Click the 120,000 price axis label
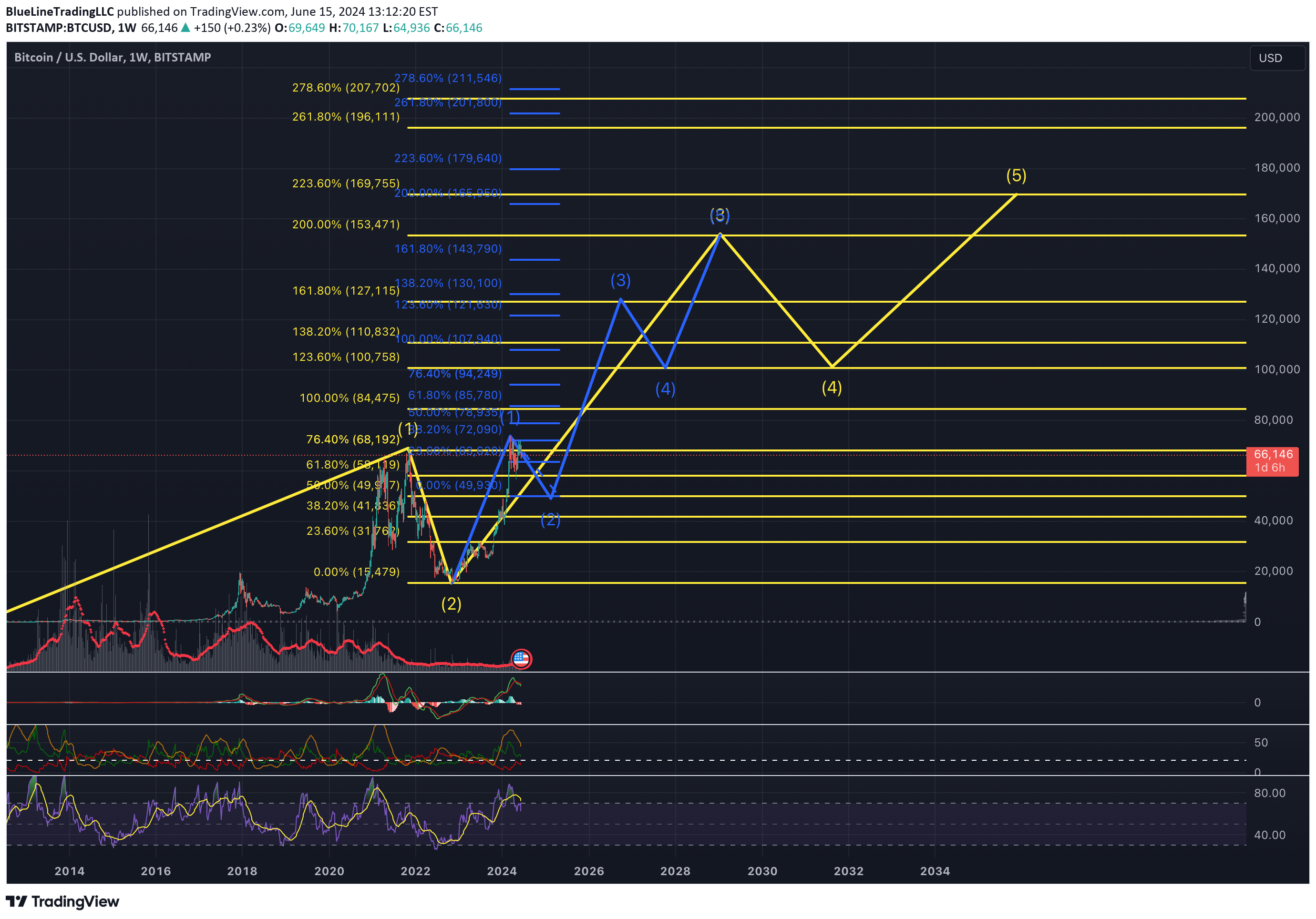Screen dimensions: 1316x919 point(1277,319)
